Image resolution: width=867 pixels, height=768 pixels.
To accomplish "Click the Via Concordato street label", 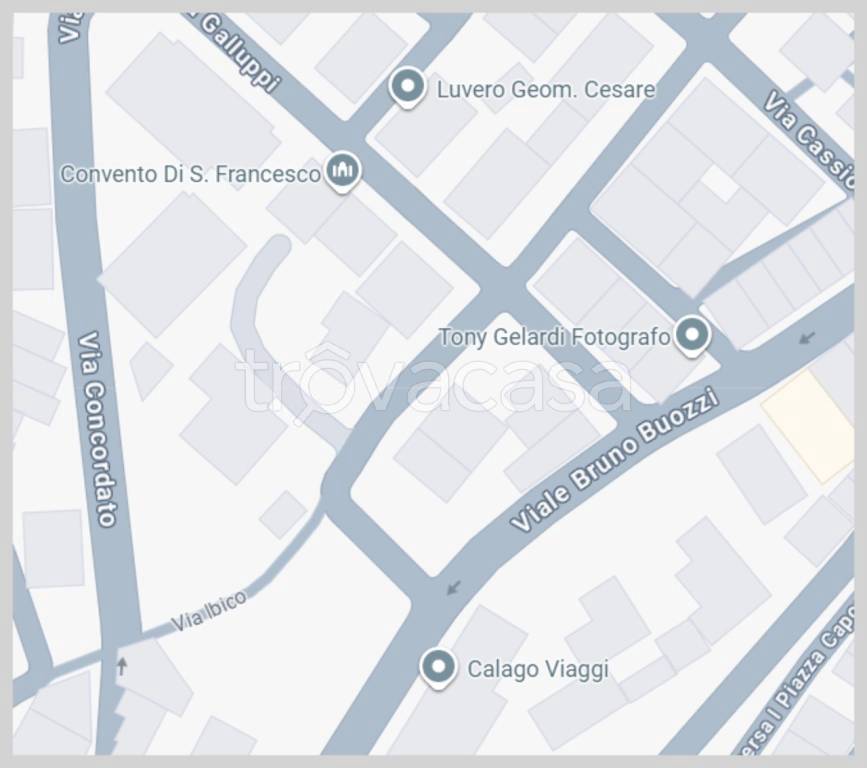I will click(x=98, y=429).
